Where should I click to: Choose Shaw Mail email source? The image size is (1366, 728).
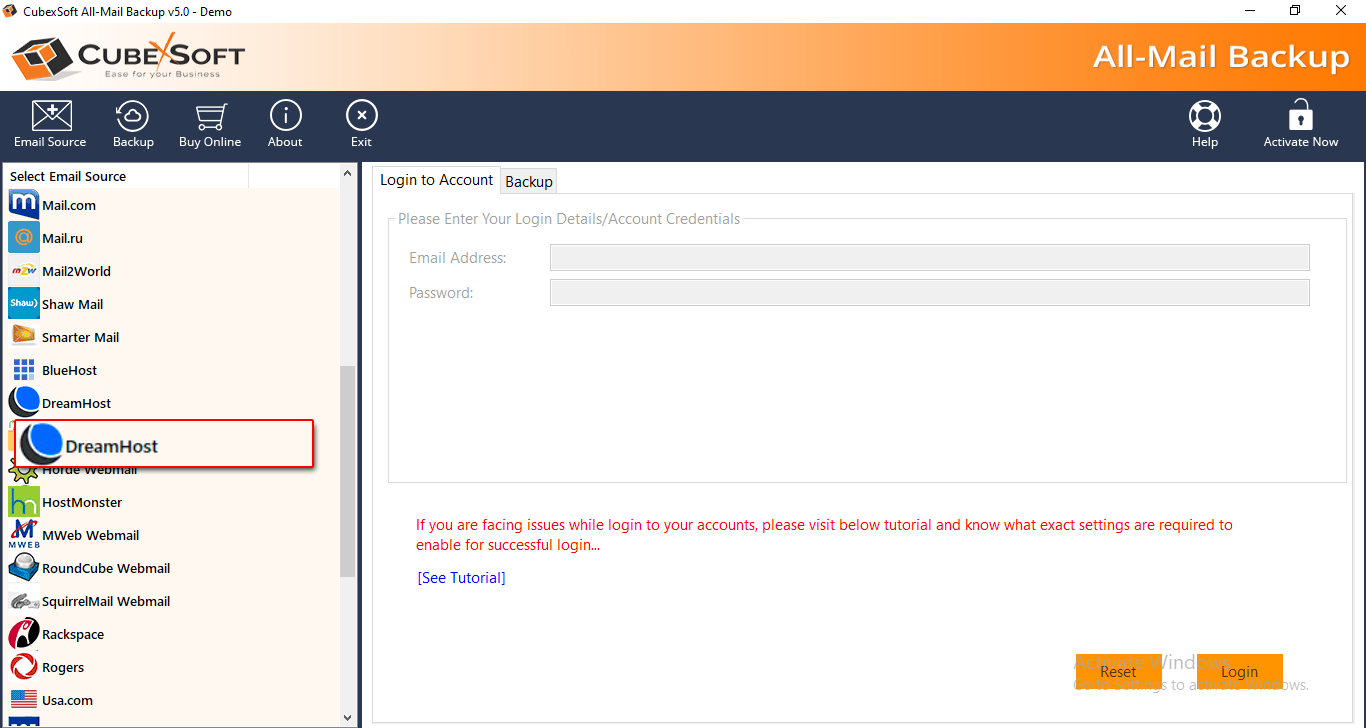(72, 304)
